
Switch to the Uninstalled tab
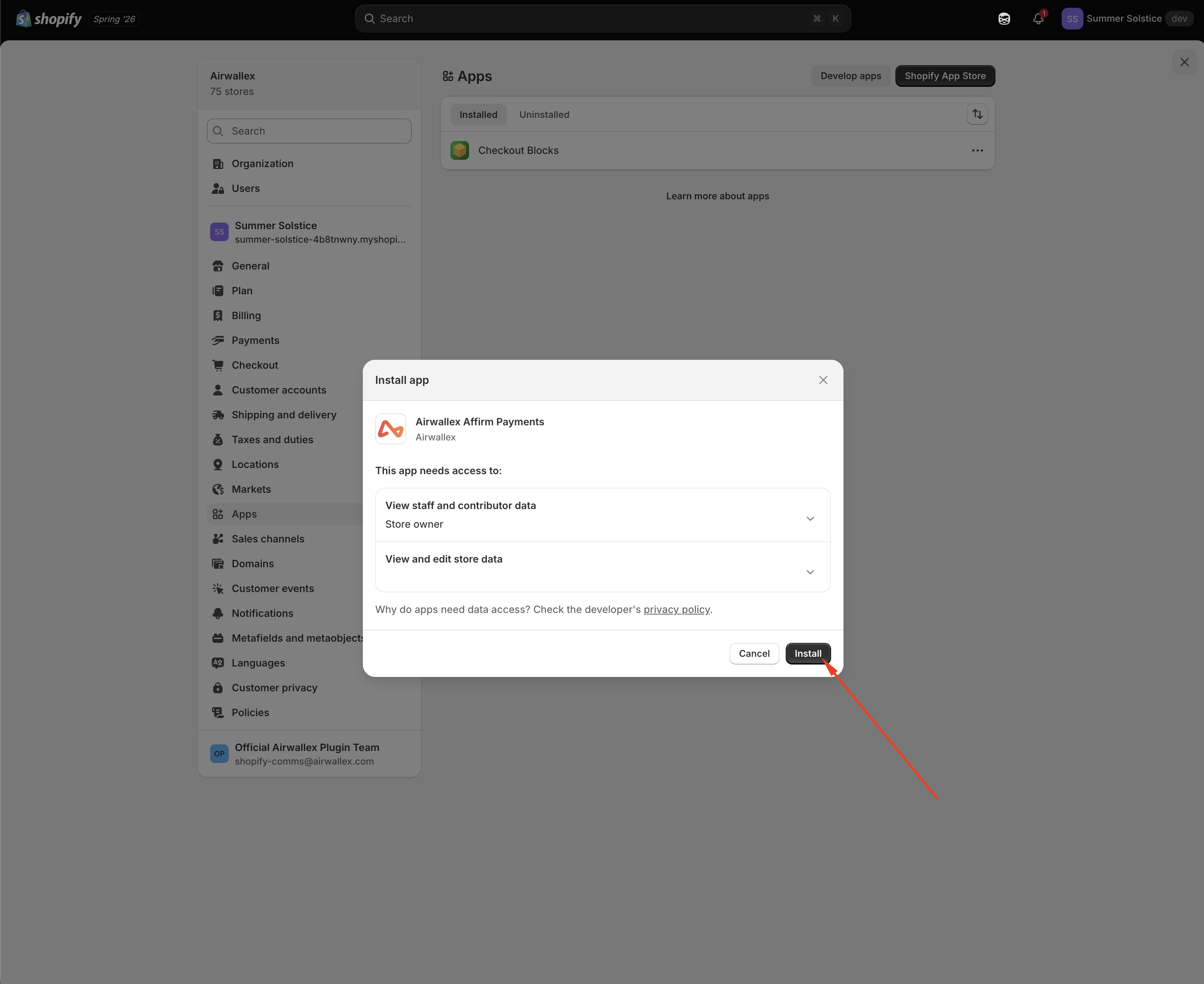544,114
